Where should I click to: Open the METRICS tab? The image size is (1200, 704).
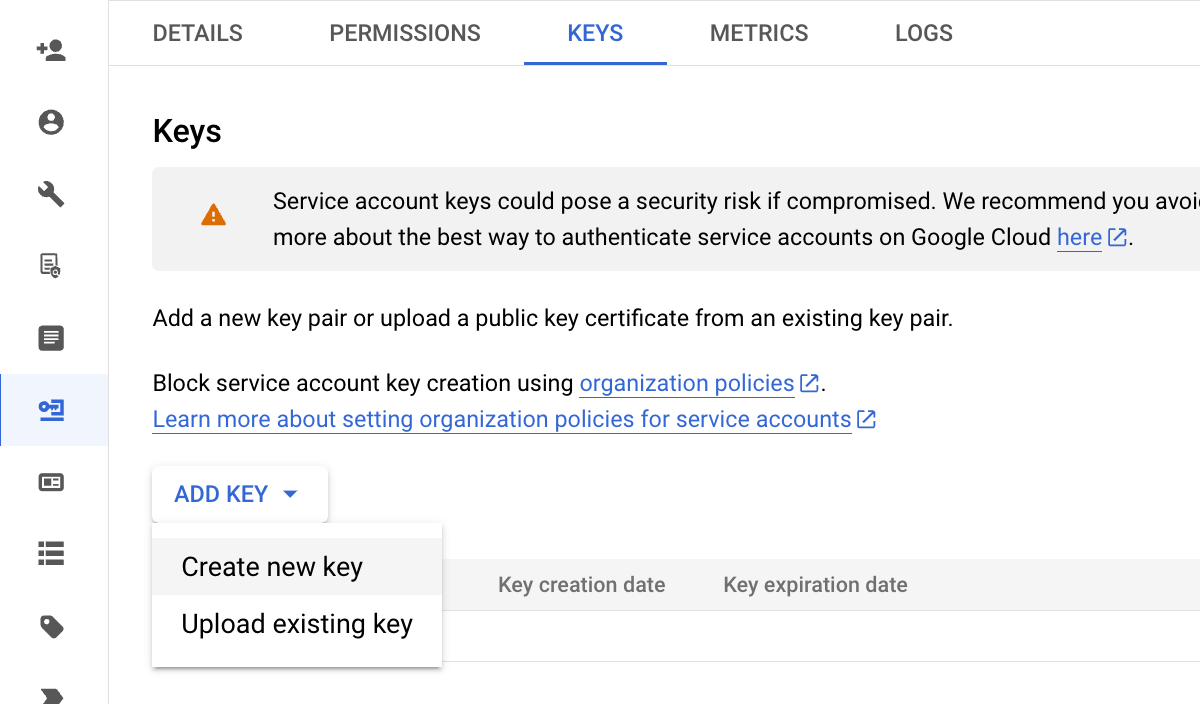[x=759, y=32]
